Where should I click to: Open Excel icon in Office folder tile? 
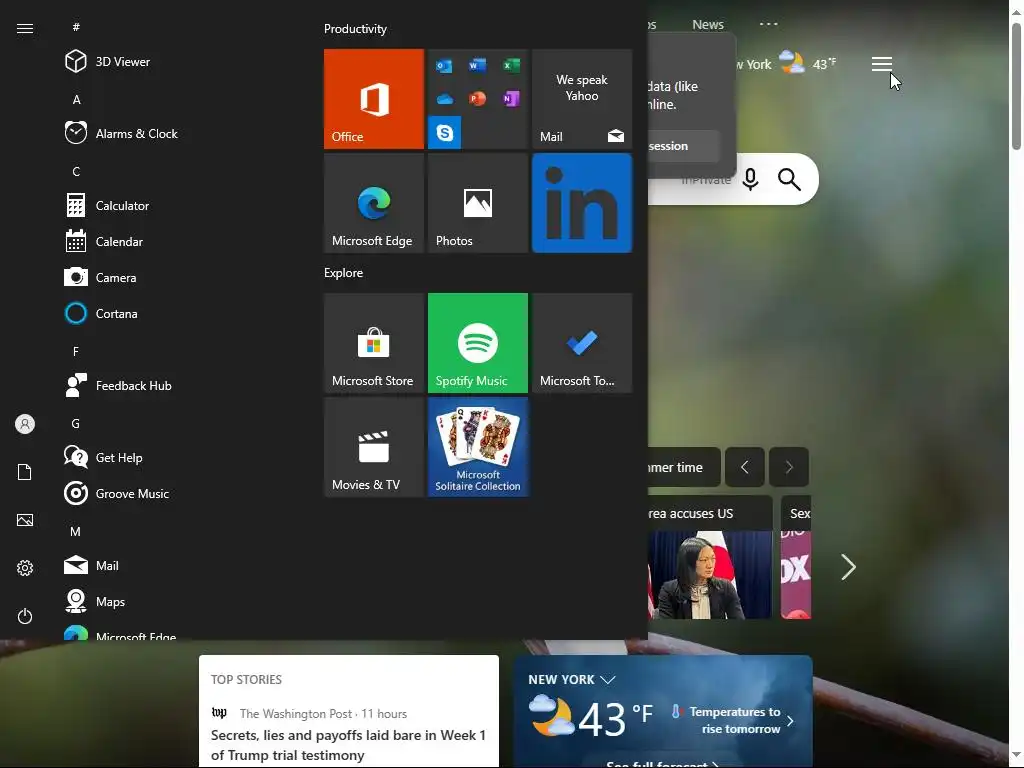point(511,65)
